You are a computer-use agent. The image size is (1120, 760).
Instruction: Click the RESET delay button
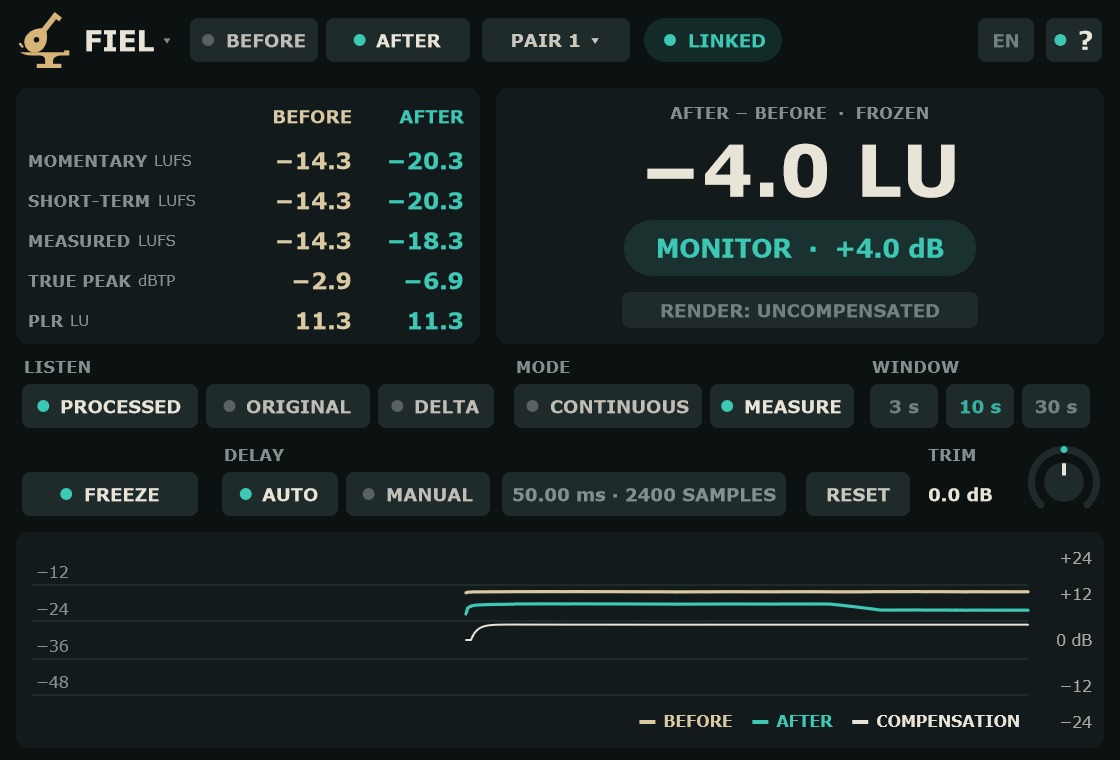pyautogui.click(x=858, y=494)
